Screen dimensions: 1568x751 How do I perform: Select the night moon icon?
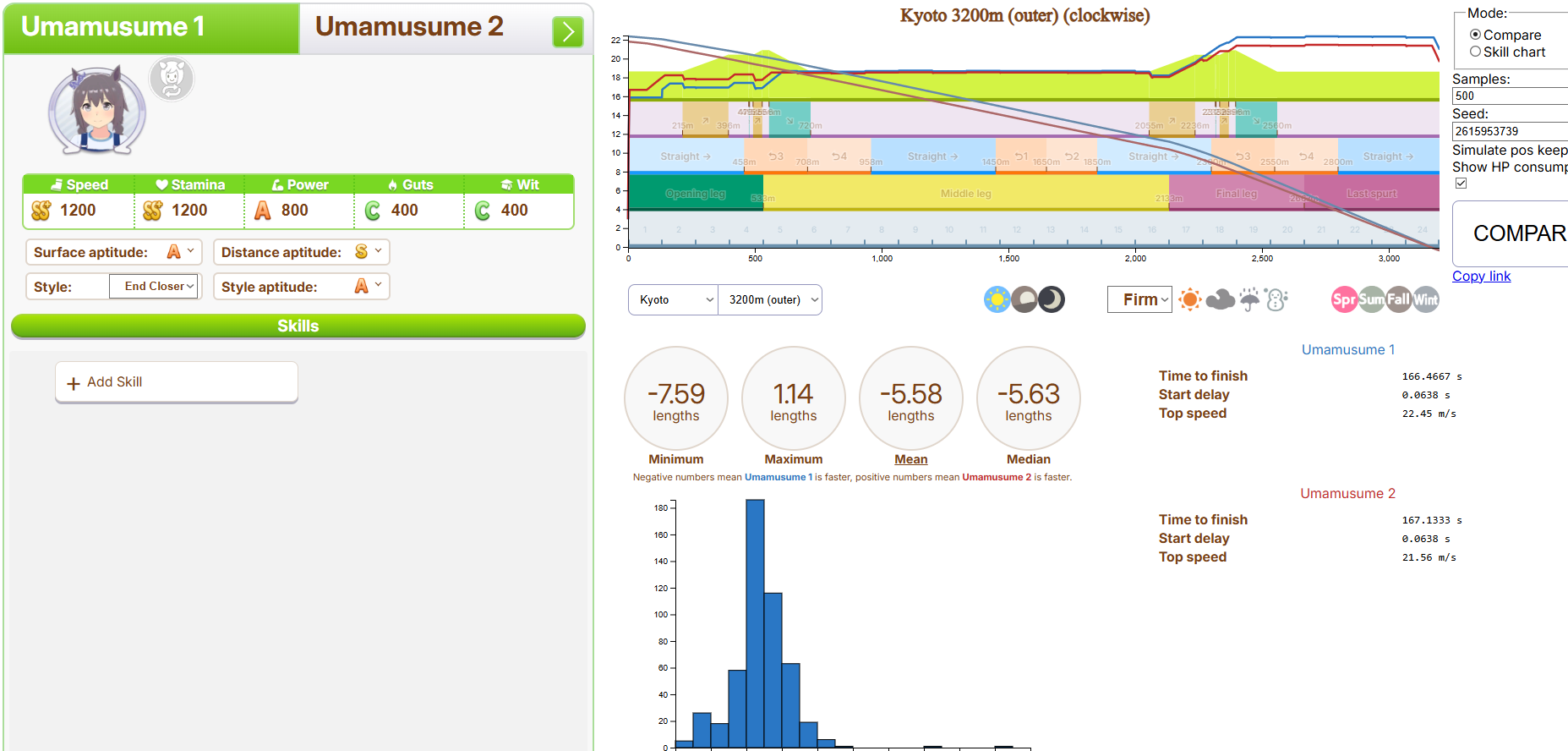pyautogui.click(x=1052, y=299)
